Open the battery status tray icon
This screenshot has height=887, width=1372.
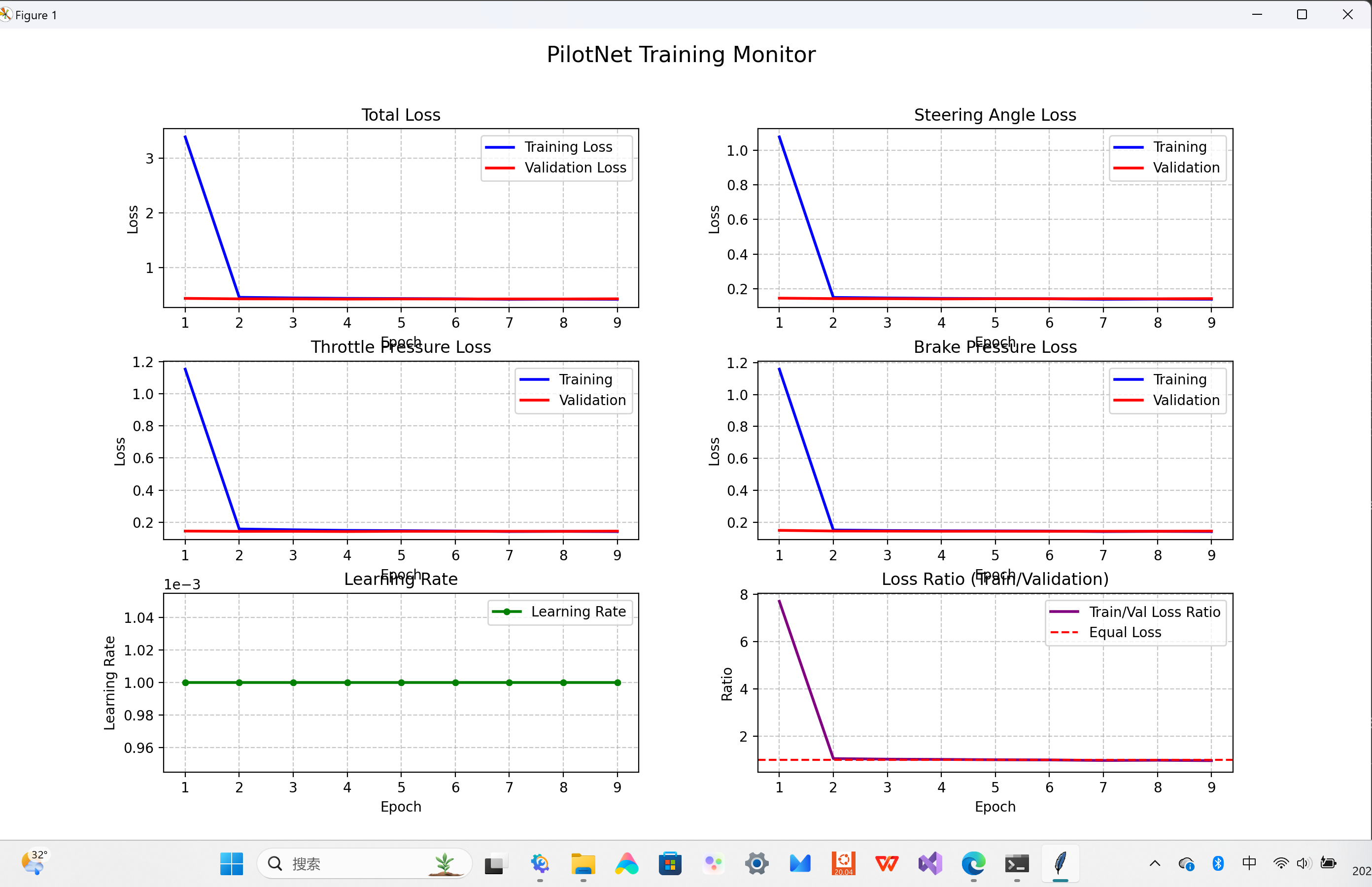[x=1328, y=863]
